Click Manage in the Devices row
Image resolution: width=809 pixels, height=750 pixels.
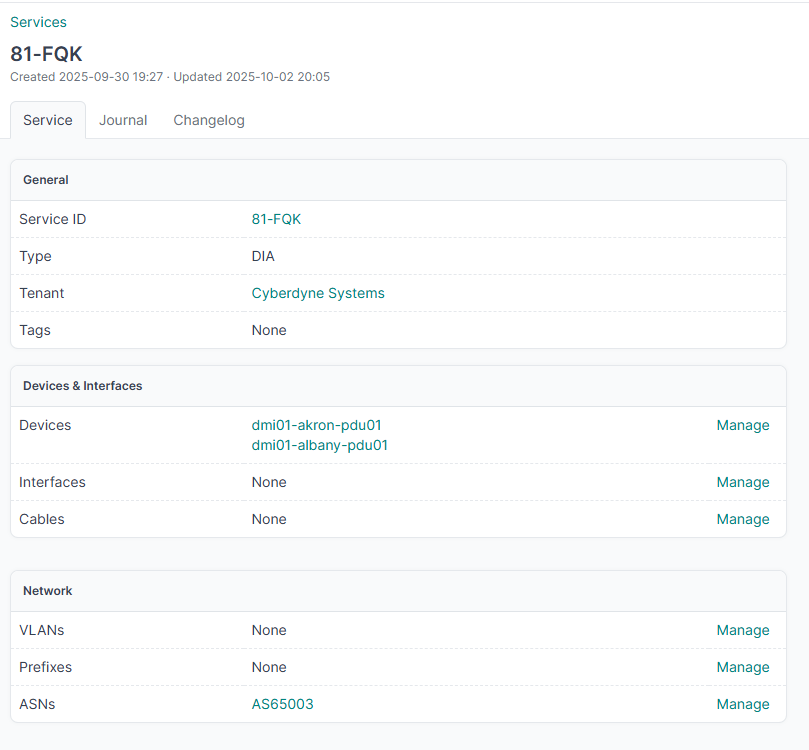click(742, 425)
